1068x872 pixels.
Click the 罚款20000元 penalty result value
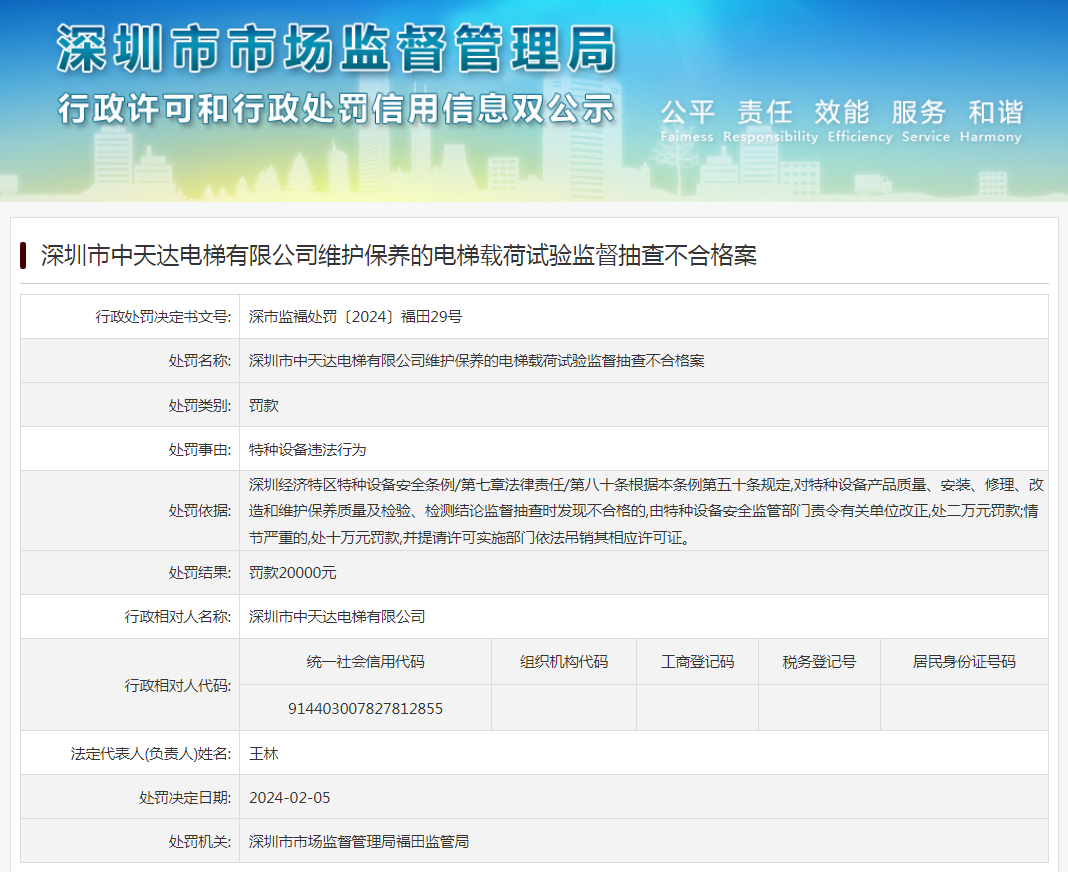click(x=293, y=573)
